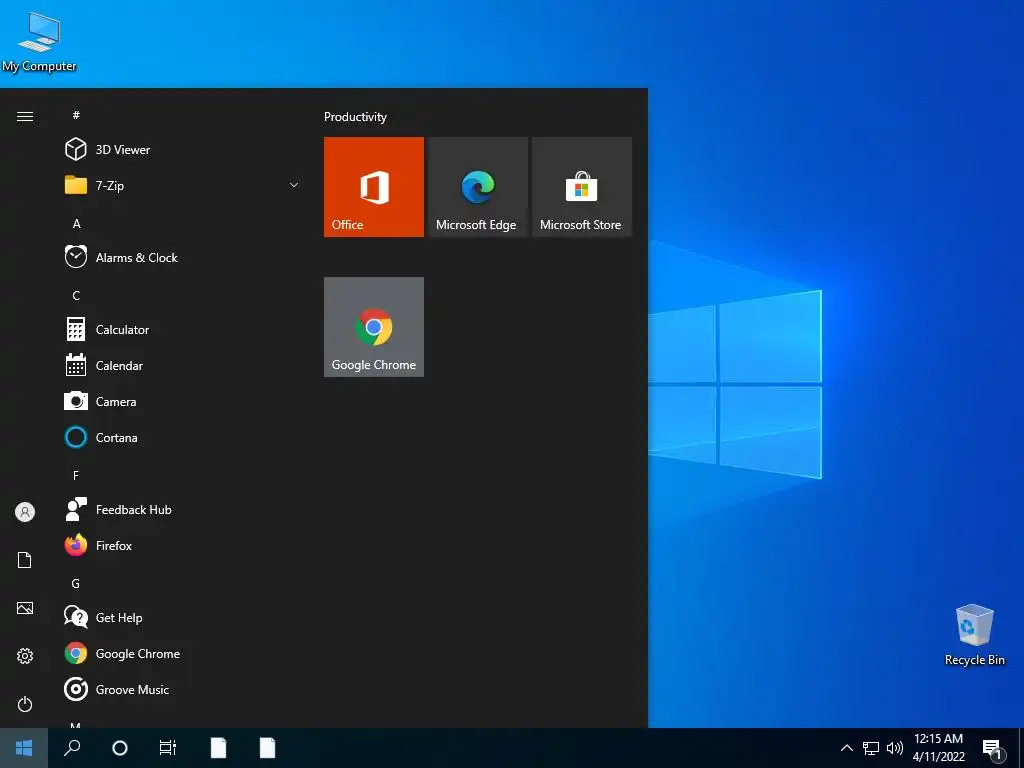Open the volume speaker icon
Viewport: 1024px width, 768px height.
(895, 748)
